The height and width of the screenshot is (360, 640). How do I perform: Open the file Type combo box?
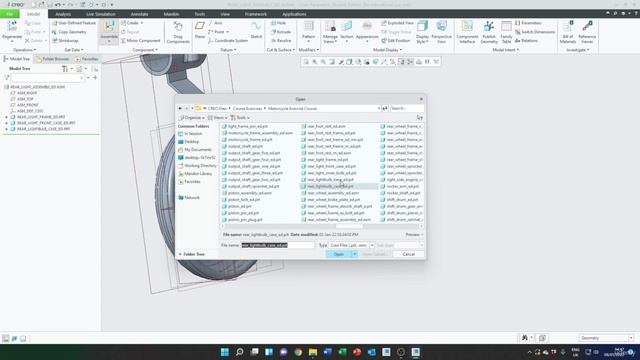click(x=351, y=245)
